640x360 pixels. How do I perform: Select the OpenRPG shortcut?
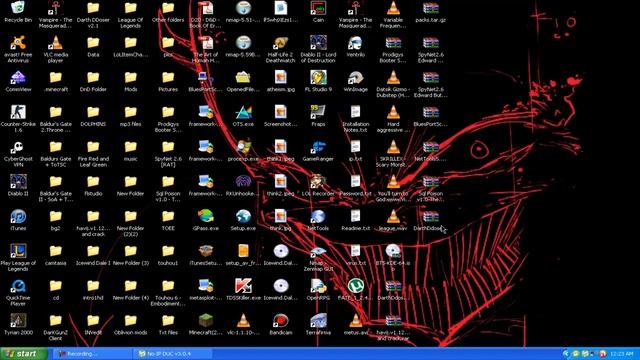click(318, 286)
